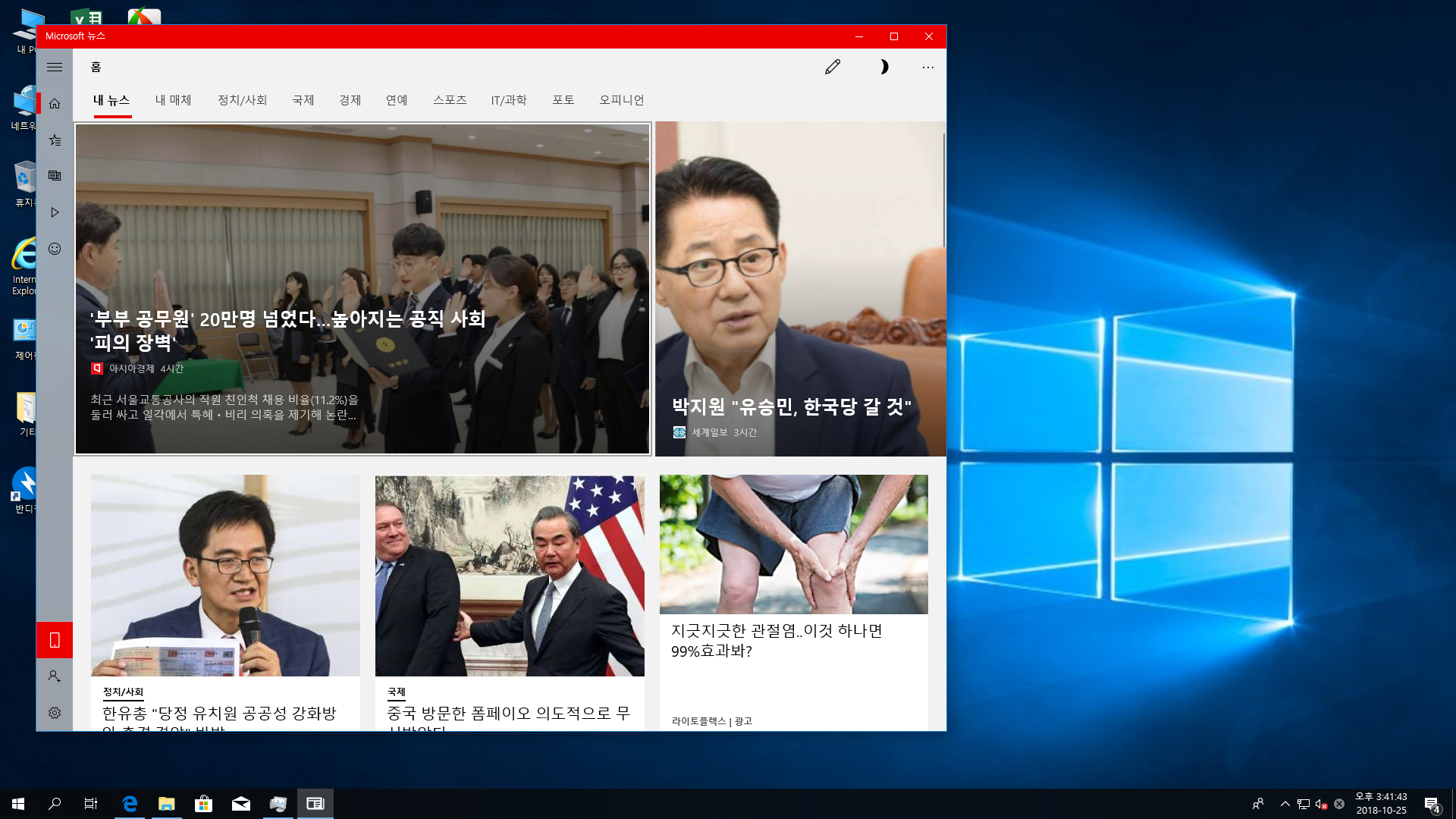Click the taskbar clock showing 3:41:43
Image resolution: width=1456 pixels, height=819 pixels.
tap(1381, 804)
